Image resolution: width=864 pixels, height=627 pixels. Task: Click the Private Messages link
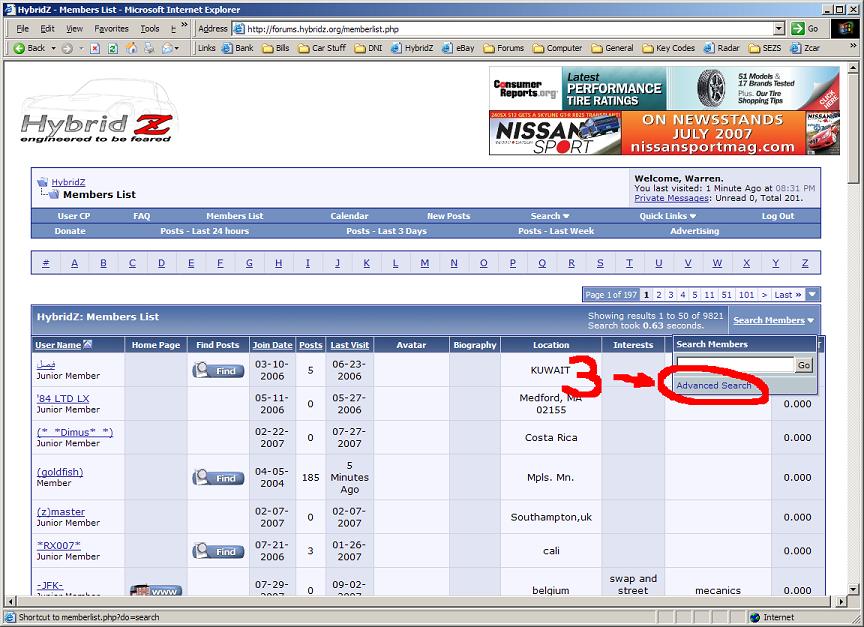(669, 198)
